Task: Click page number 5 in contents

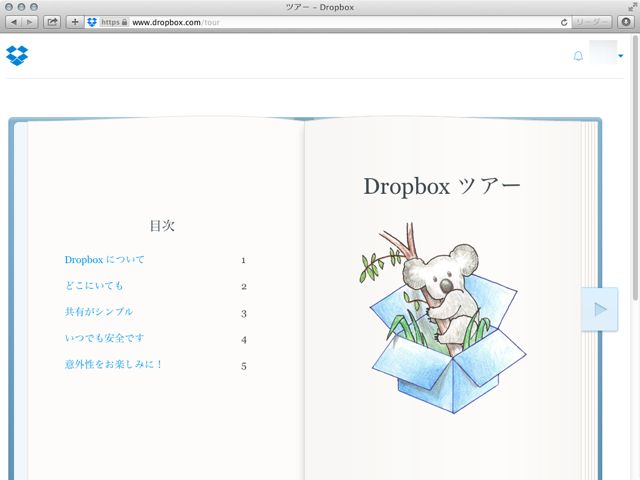Action: click(244, 366)
